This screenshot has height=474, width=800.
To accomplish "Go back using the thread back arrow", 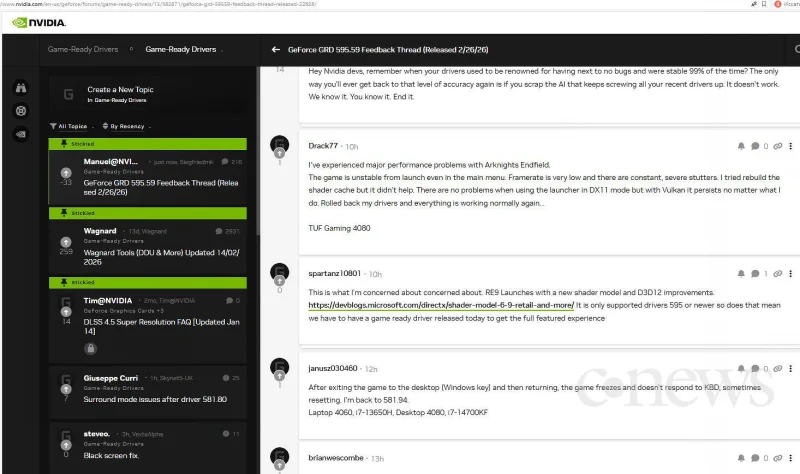I will (276, 49).
